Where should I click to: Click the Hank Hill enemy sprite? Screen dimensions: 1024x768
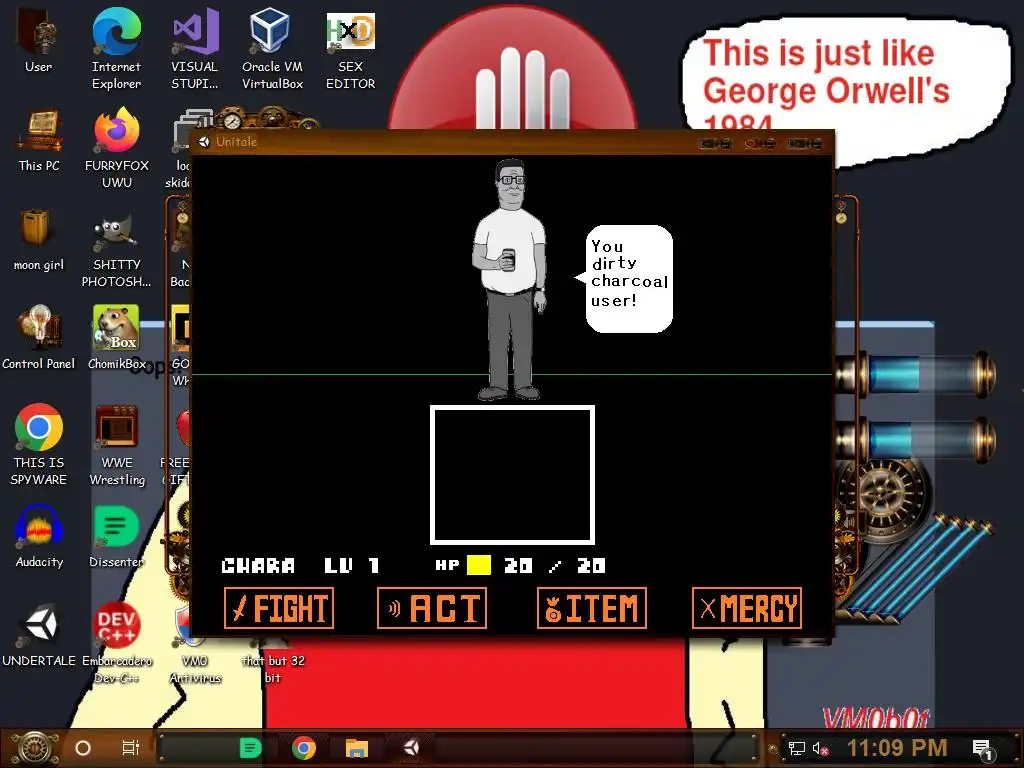[x=510, y=280]
